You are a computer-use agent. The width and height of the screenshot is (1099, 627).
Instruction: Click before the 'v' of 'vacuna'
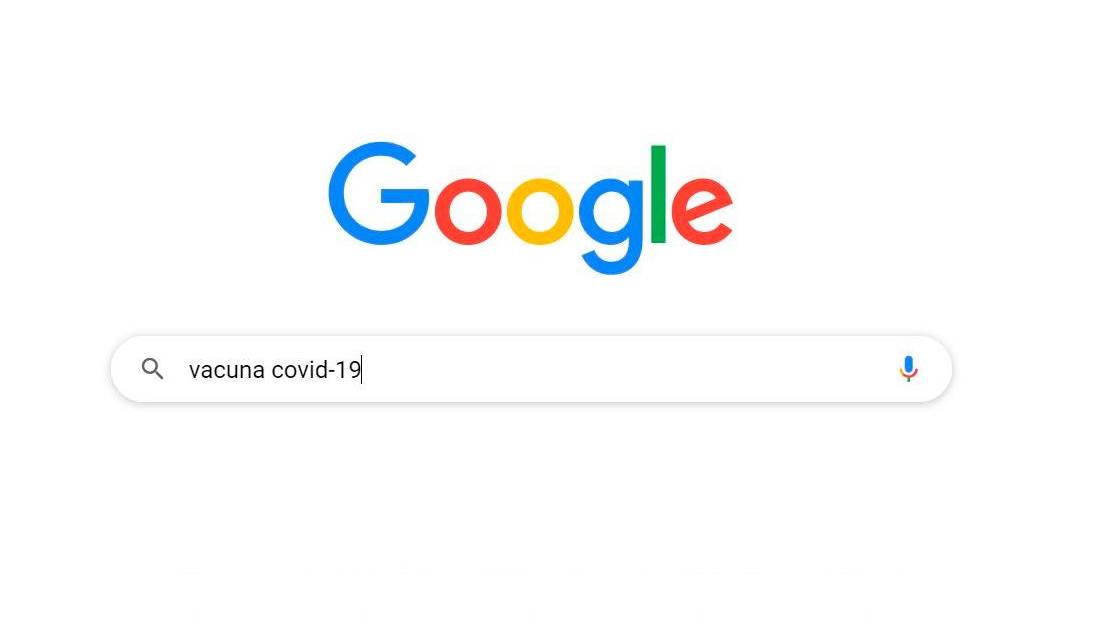[x=189, y=369]
